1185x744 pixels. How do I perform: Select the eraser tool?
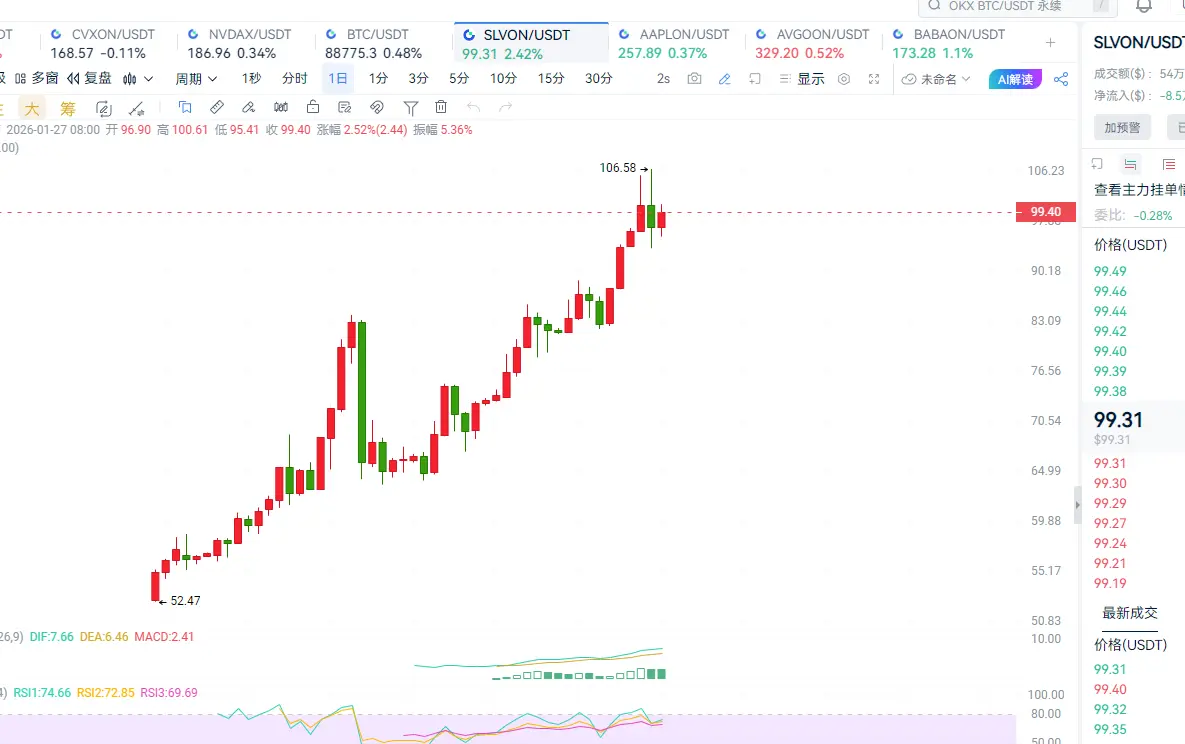pyautogui.click(x=249, y=107)
